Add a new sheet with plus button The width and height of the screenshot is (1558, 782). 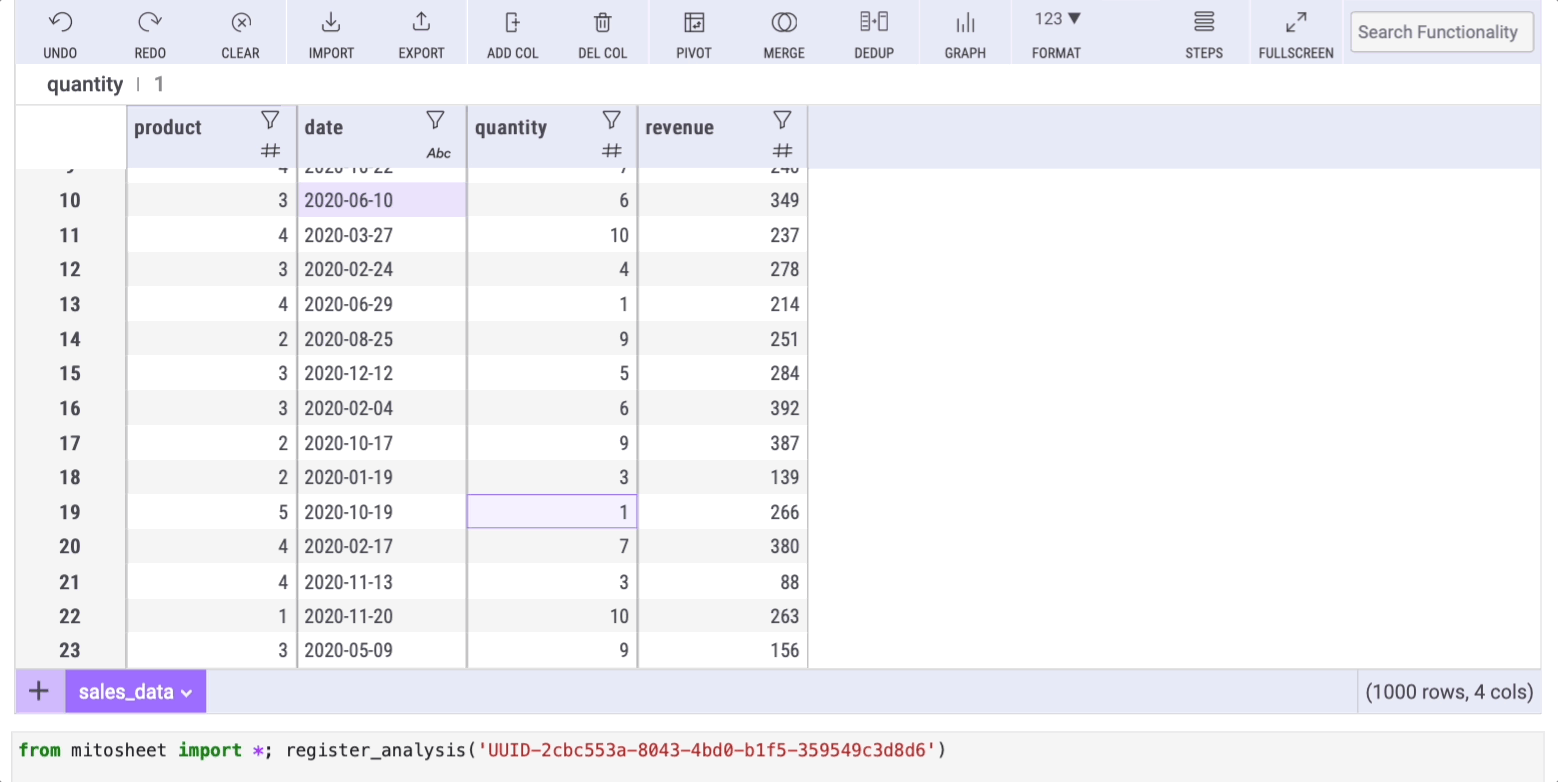[x=39, y=691]
